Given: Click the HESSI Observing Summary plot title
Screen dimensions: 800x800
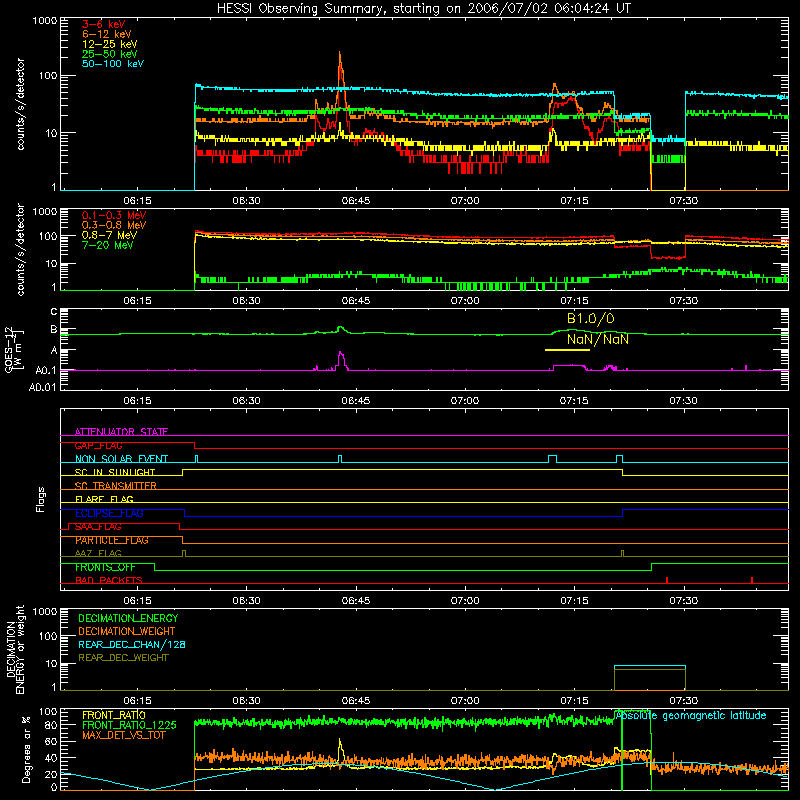Looking at the screenshot, I should coord(423,9).
